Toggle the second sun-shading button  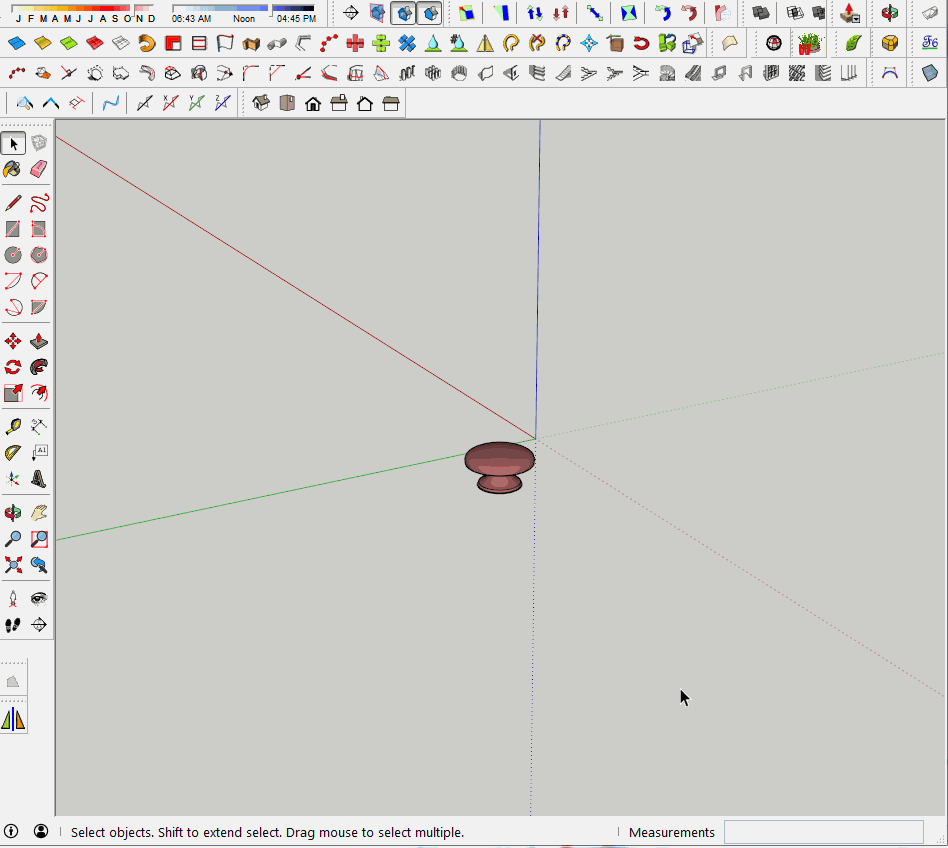point(432,13)
